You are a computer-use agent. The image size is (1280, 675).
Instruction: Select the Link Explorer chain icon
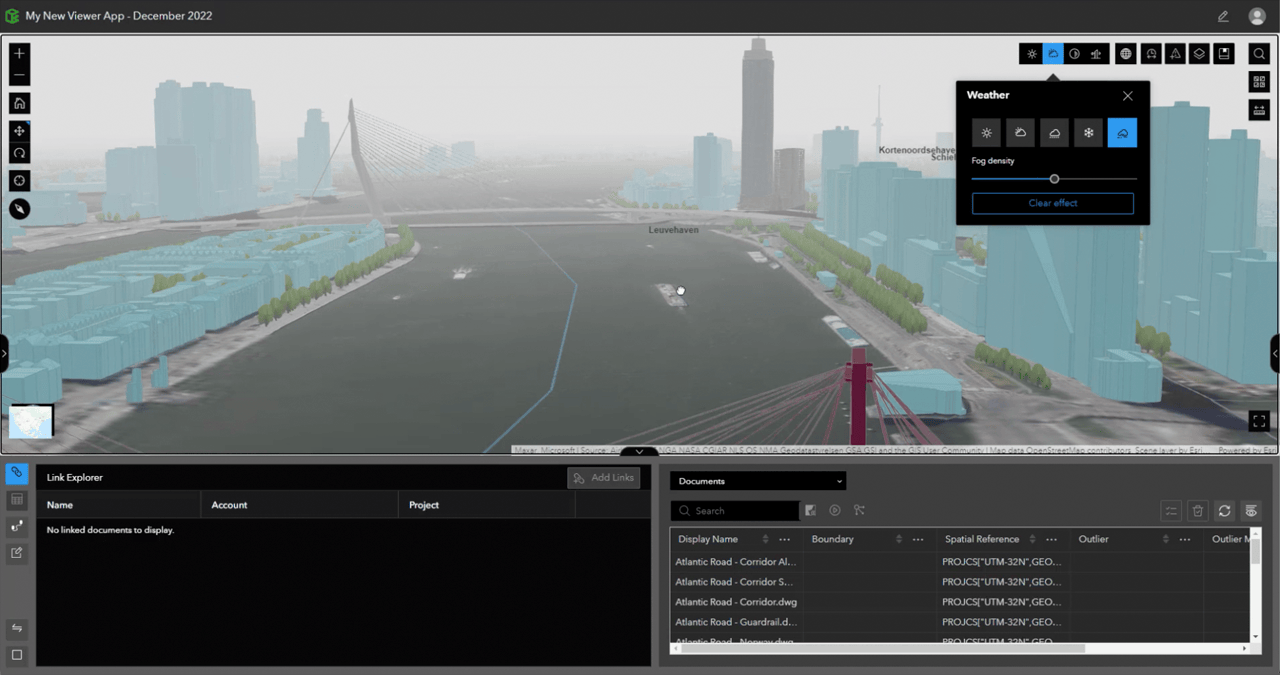tap(16, 472)
